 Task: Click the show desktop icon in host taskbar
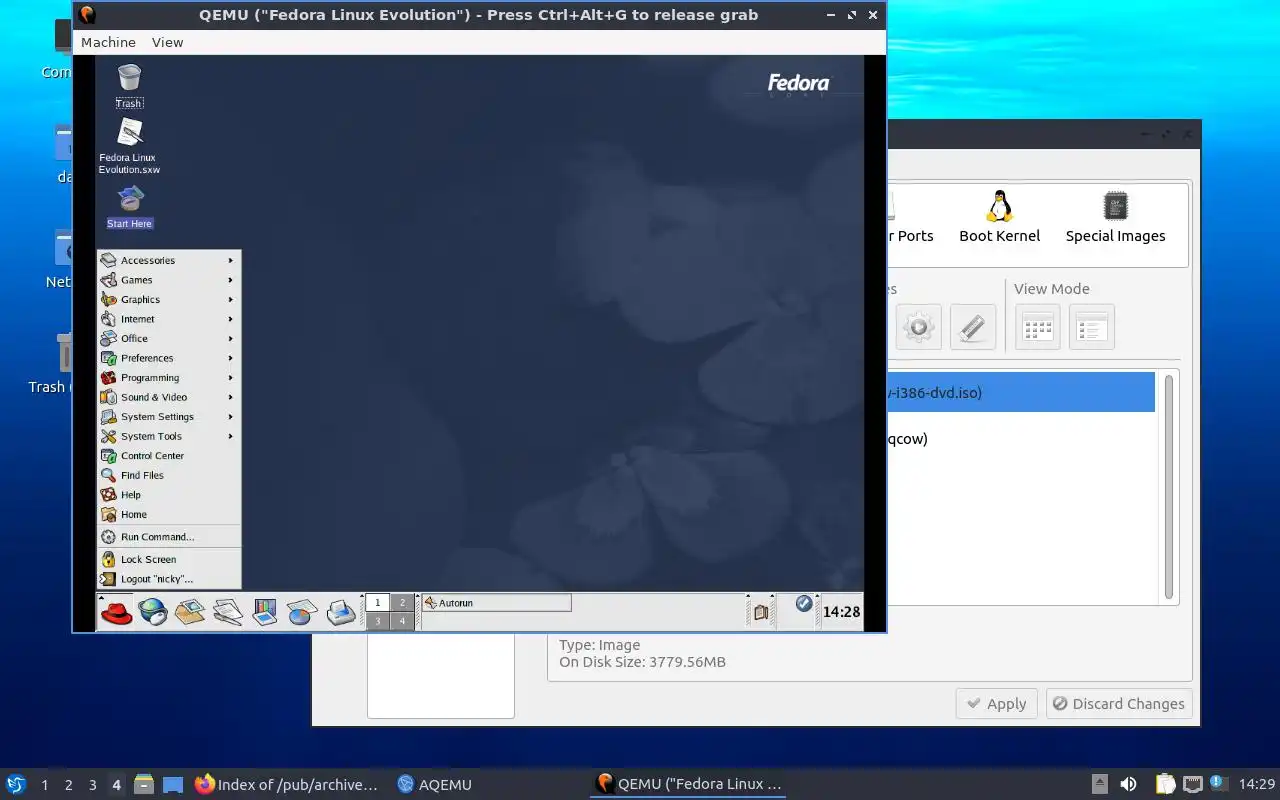click(173, 784)
